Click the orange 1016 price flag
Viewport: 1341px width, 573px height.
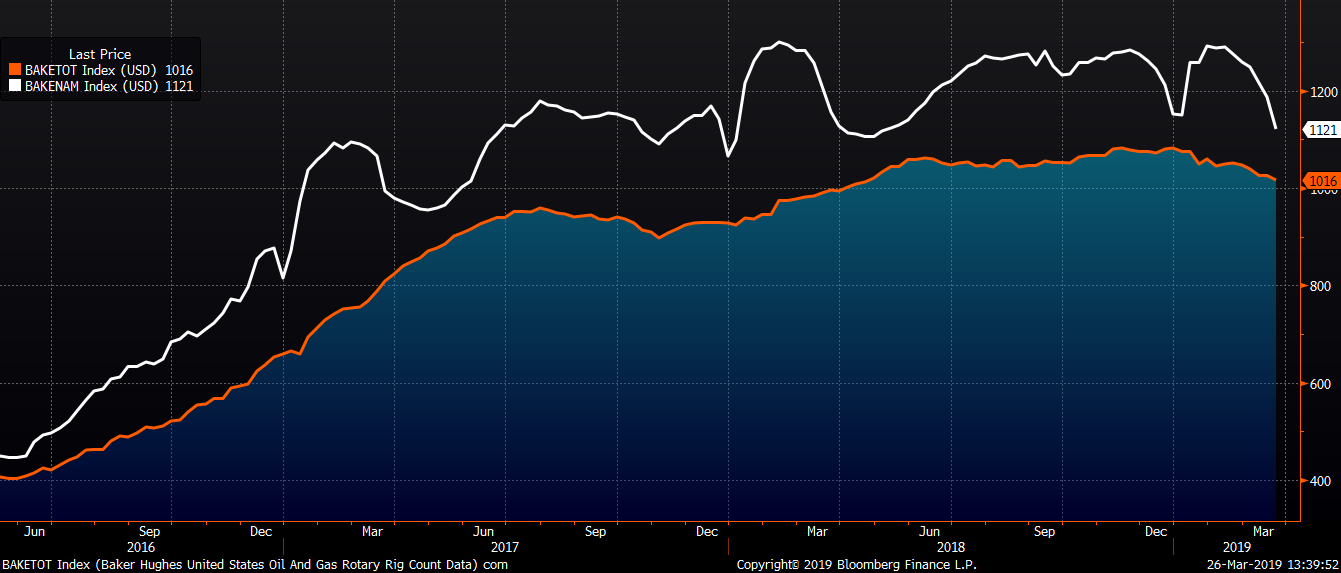[1320, 181]
